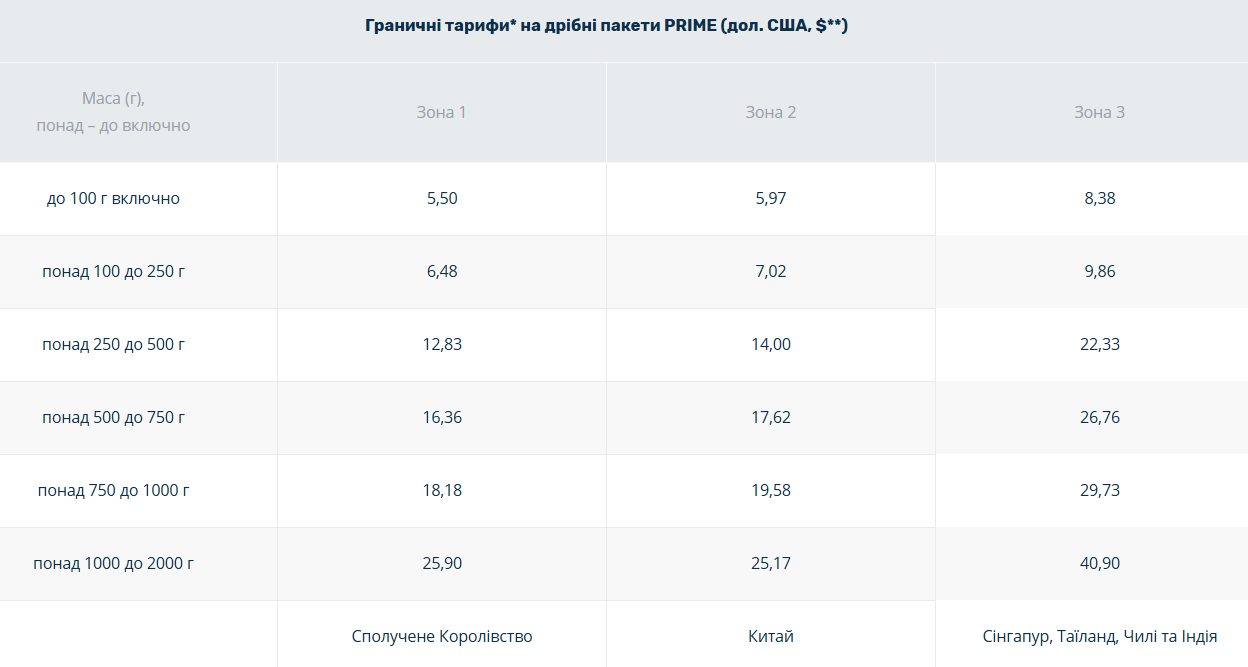Click the 'Сінгапур, Таїланд, Чилі та Індія' cell
1248x667 pixels.
tap(1099, 636)
